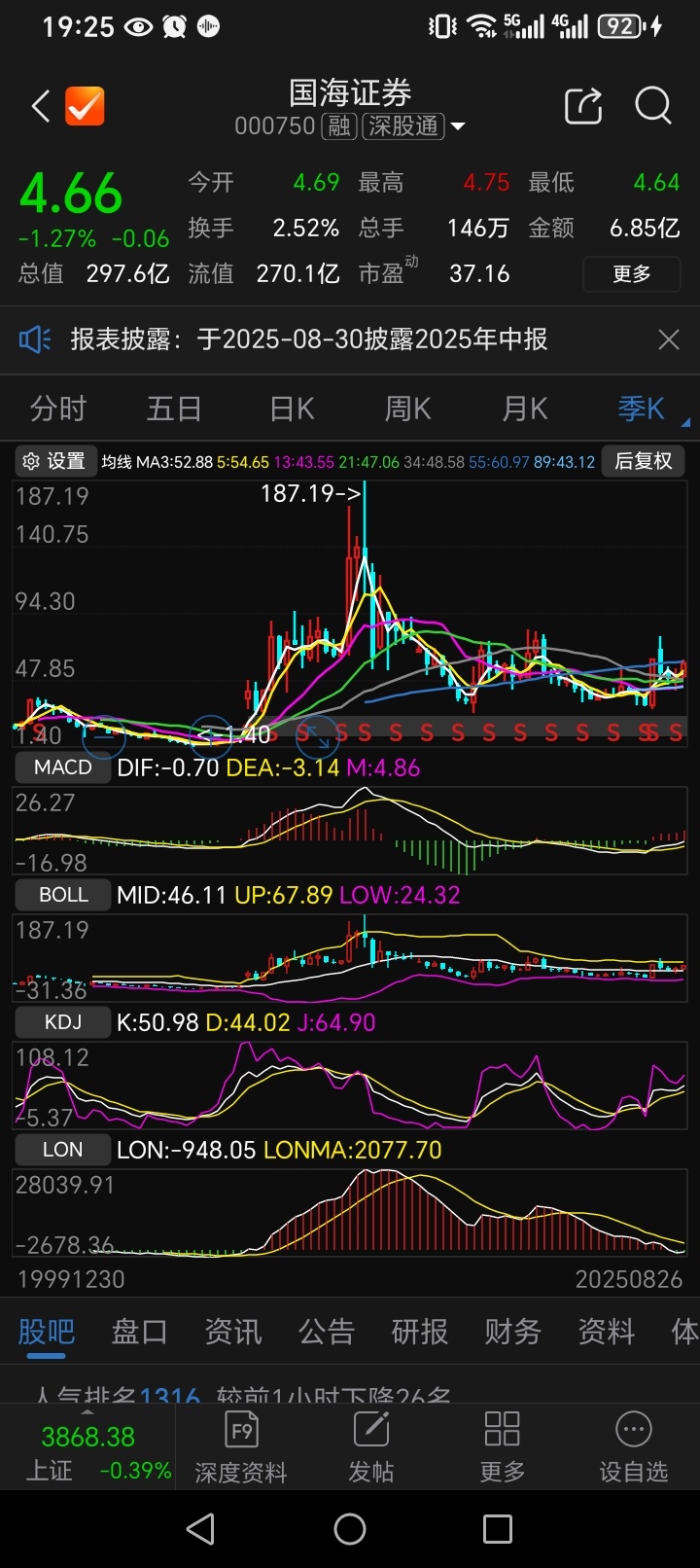The width and height of the screenshot is (700, 1568).
Task: Open the 报表披露 announcement text
Action: click(309, 339)
